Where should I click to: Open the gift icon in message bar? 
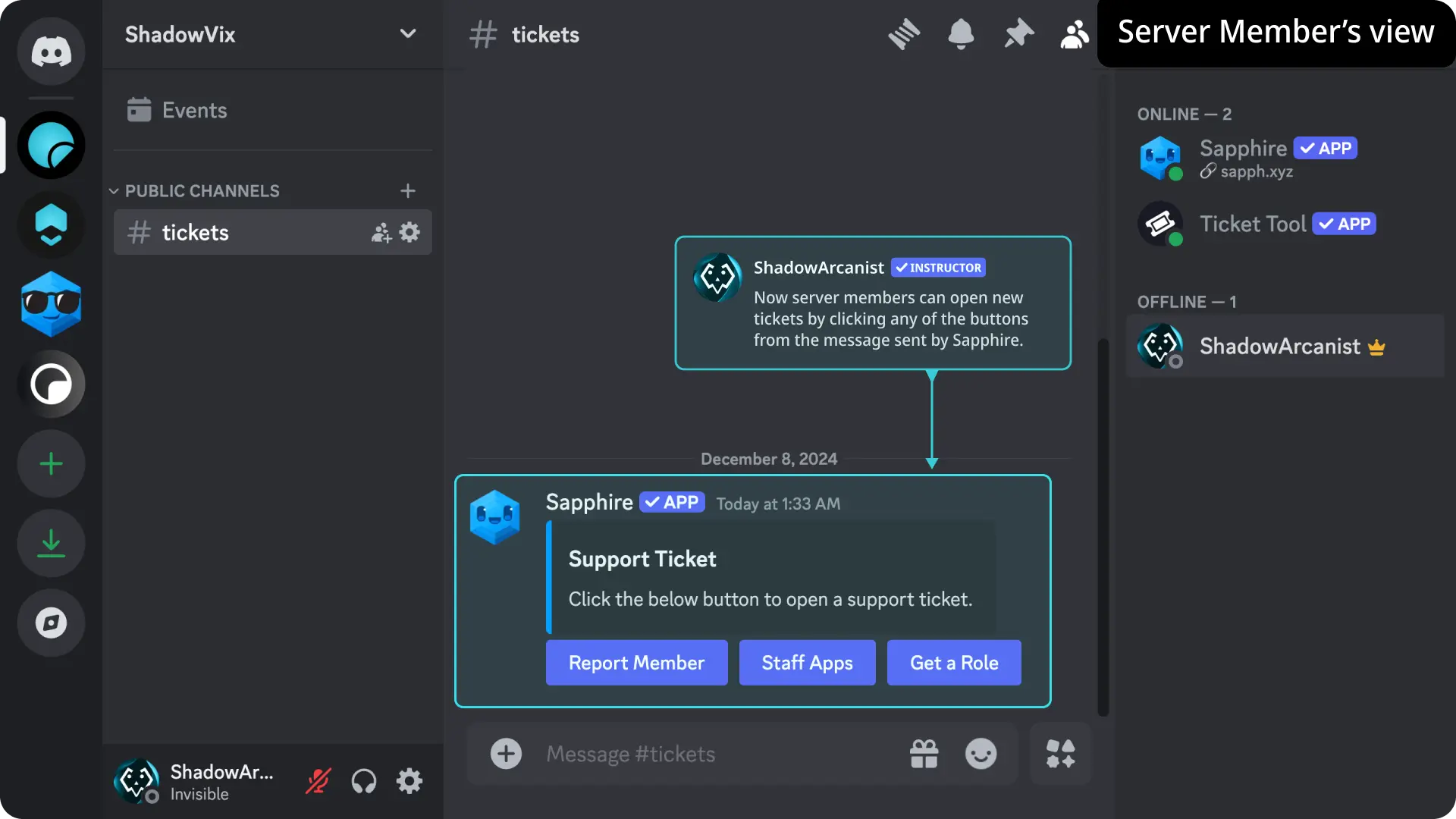click(x=924, y=754)
